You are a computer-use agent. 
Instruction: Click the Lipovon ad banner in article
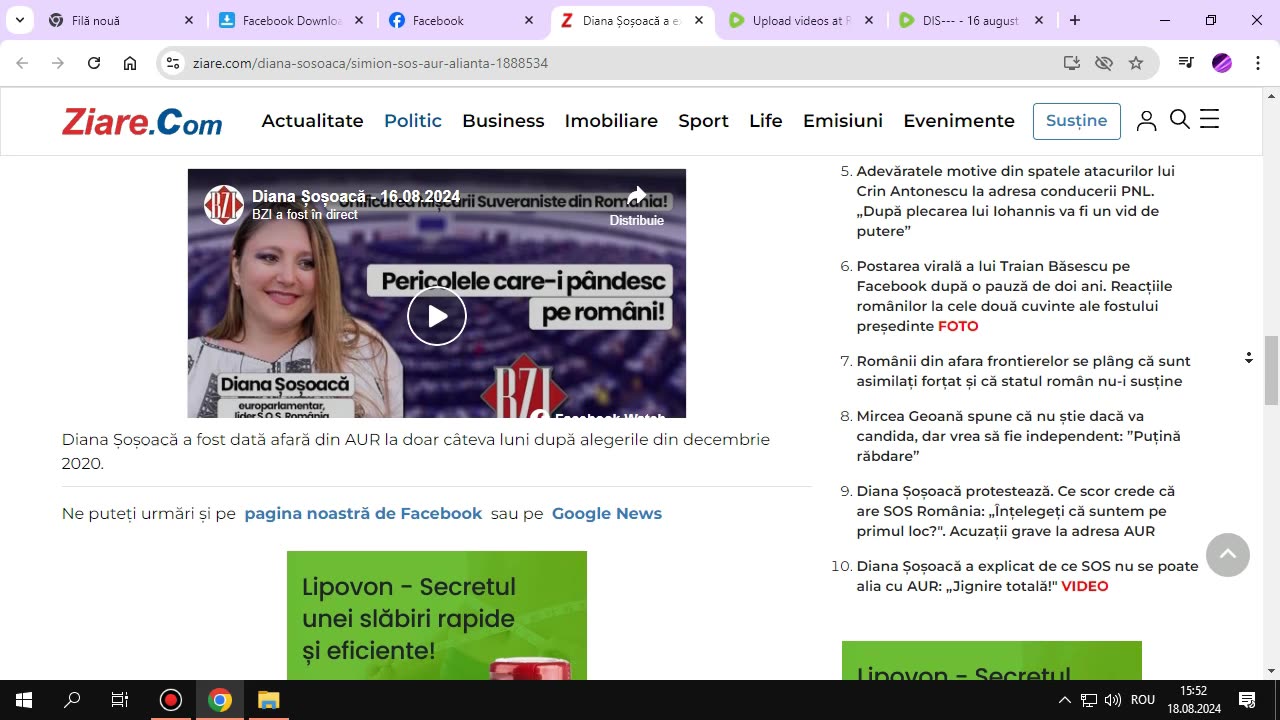(x=437, y=615)
